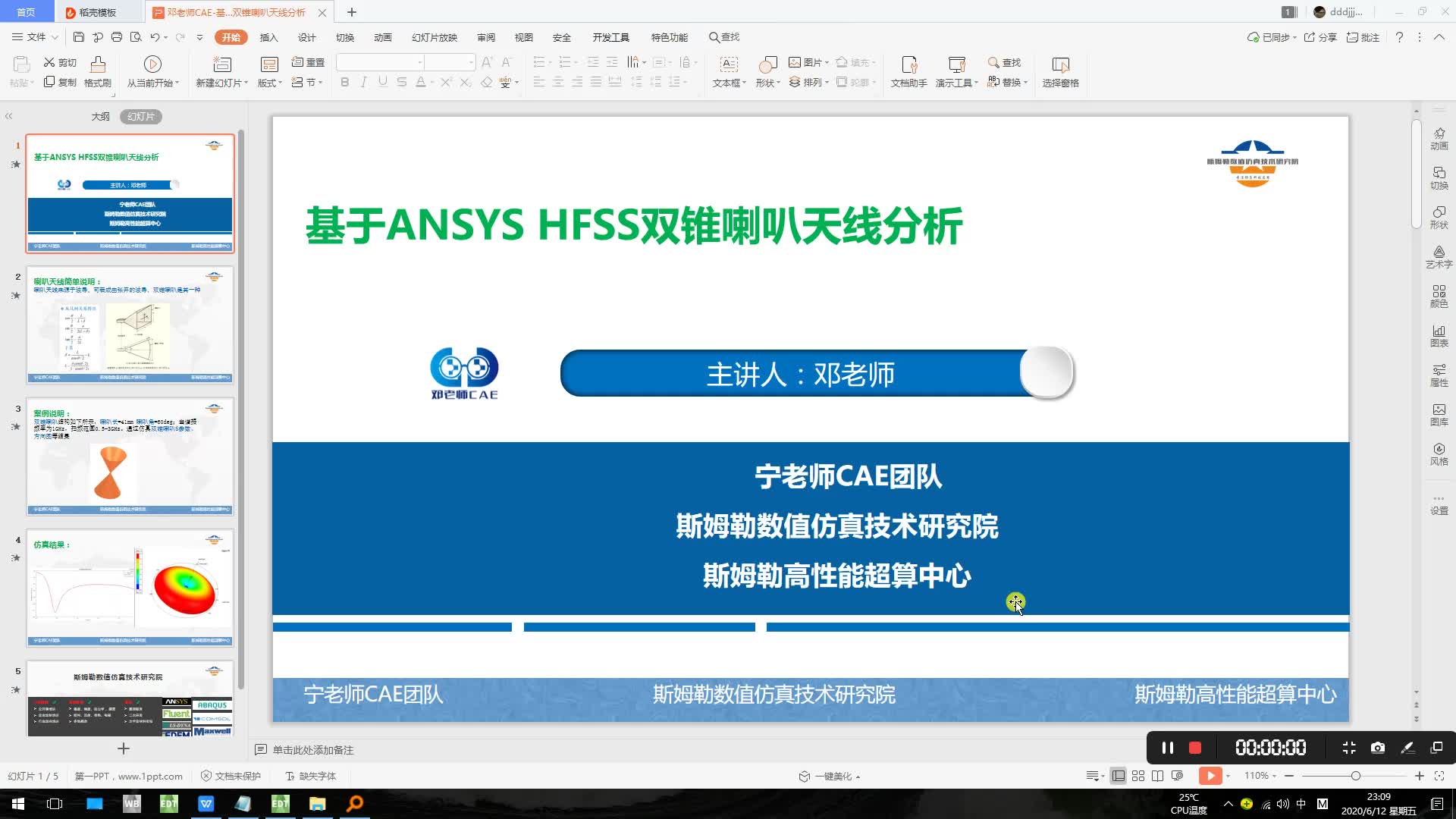Screen dimensions: 1456x819
Task: Open the Slide Show (幻灯片放映) tab
Action: click(435, 37)
